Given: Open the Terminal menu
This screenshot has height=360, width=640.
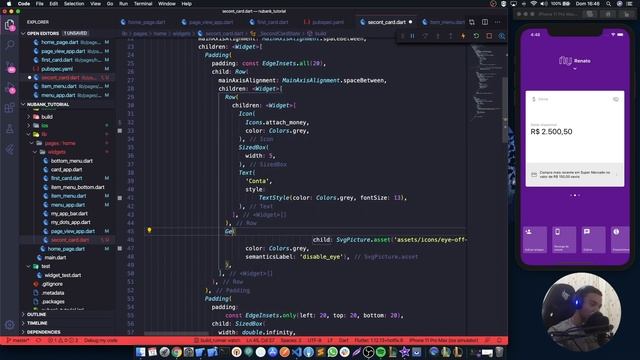Looking at the screenshot, I should (x=143, y=4).
